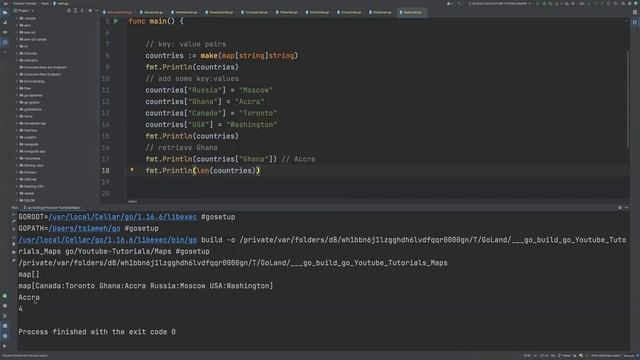Viewport: 640px width, 360px height.
Task: Select the active rightmost editor tab
Action: [x=411, y=12]
